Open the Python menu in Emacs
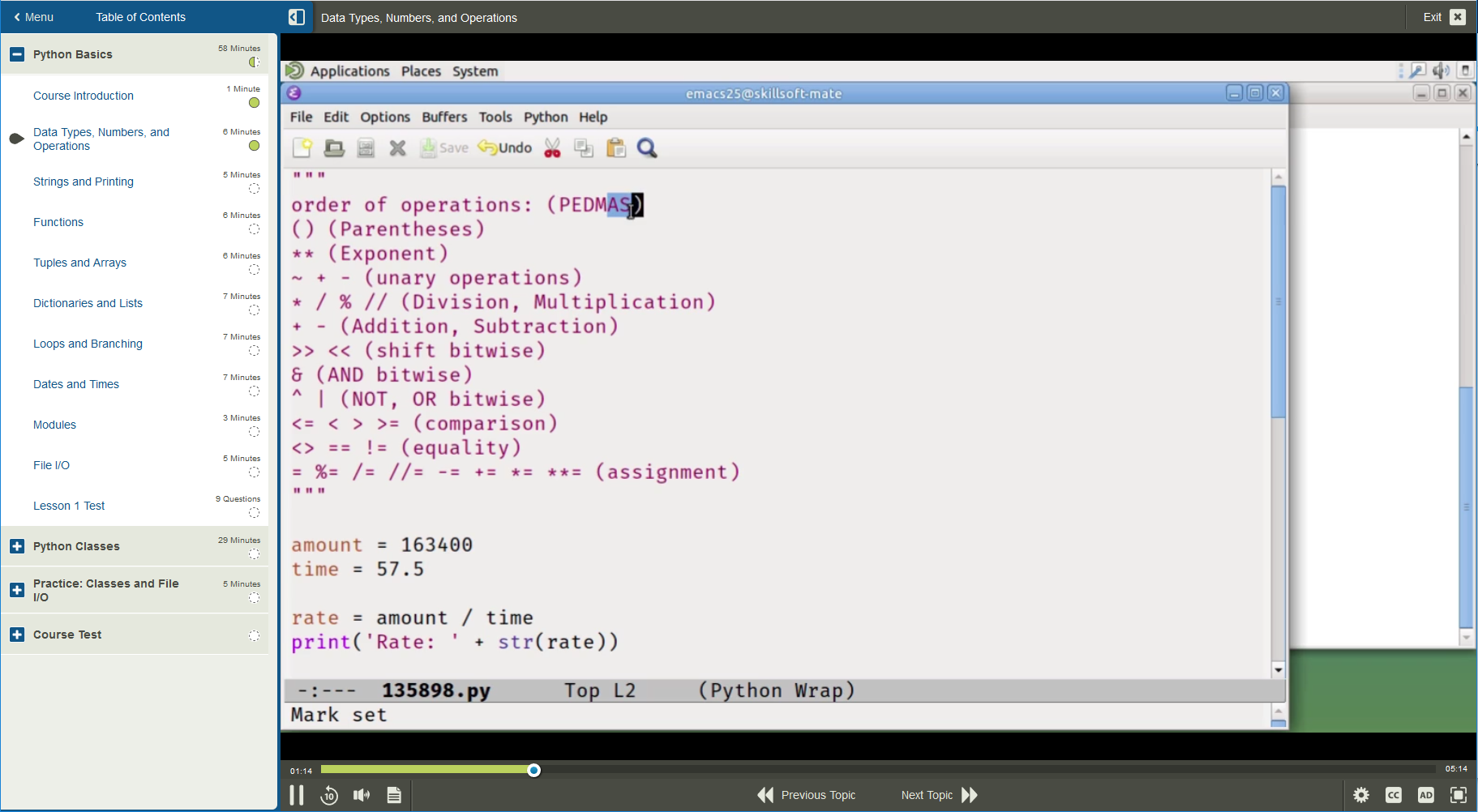This screenshot has width=1478, height=812. point(545,117)
